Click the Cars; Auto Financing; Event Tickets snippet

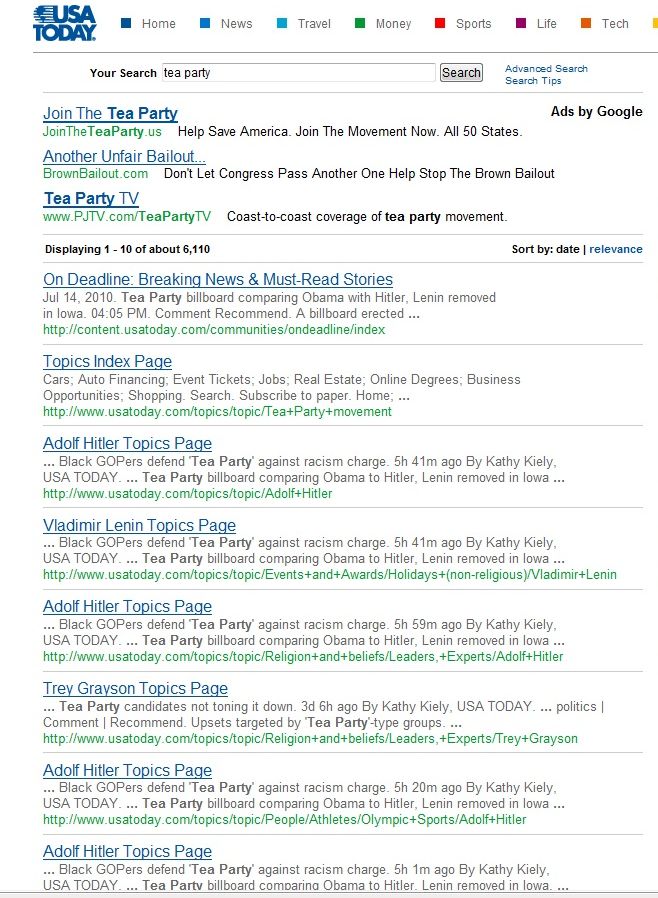282,388
